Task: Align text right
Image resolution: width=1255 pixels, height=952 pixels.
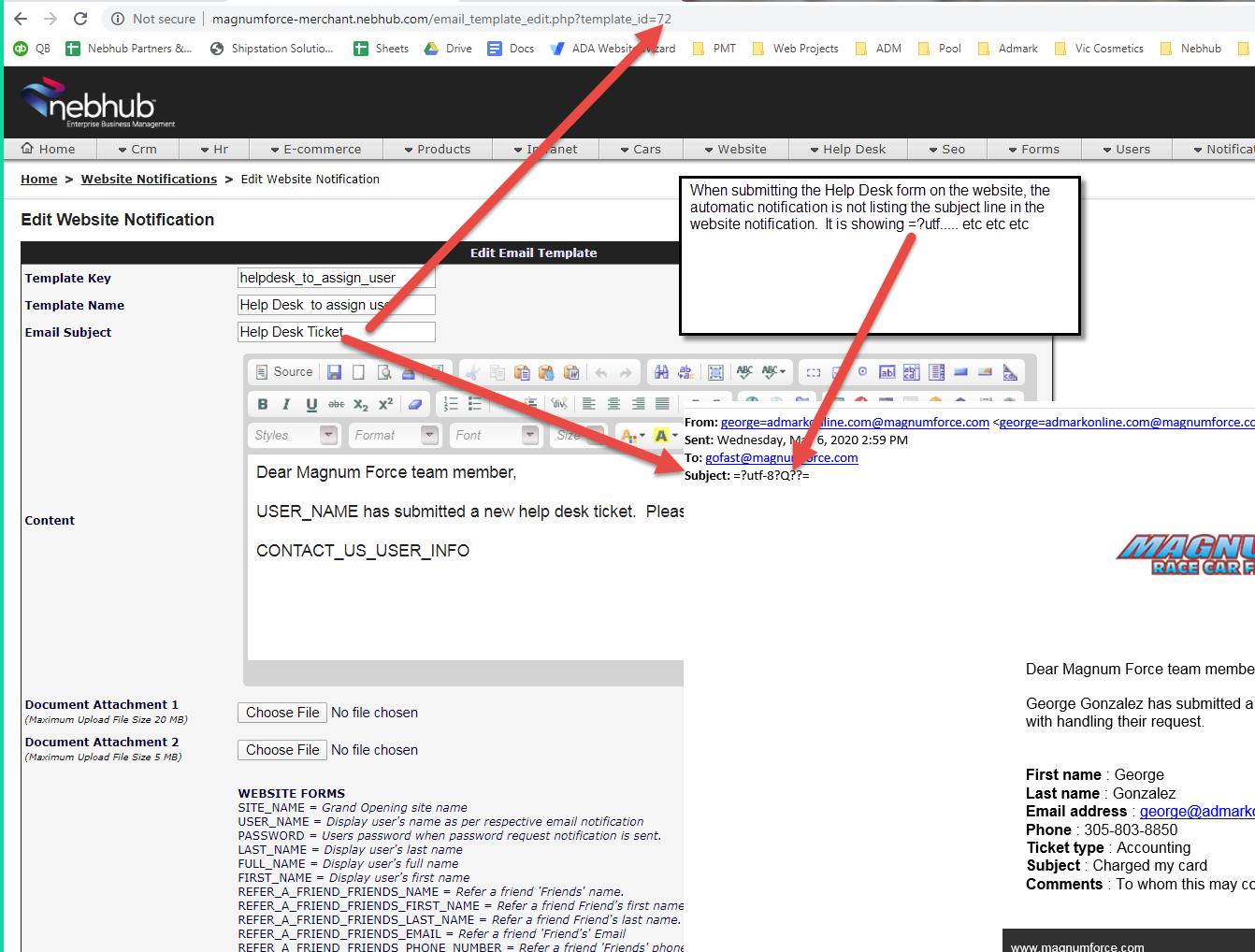Action: pos(638,404)
